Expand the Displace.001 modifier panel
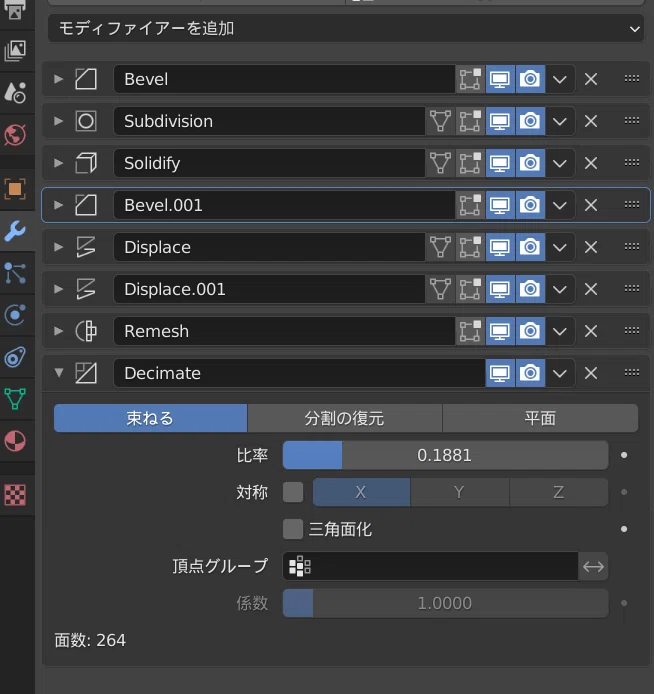This screenshot has width=654, height=694. pos(58,289)
